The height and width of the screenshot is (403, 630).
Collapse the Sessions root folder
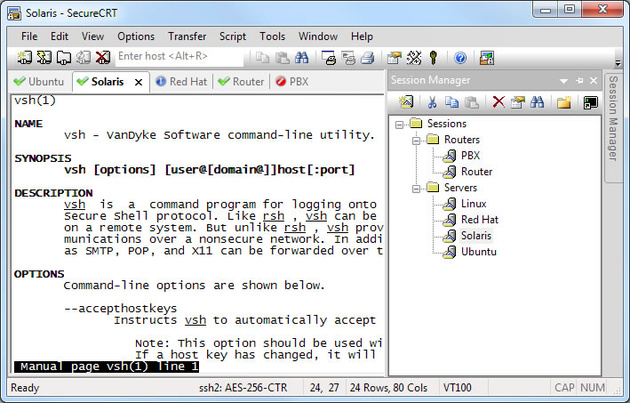coord(399,125)
